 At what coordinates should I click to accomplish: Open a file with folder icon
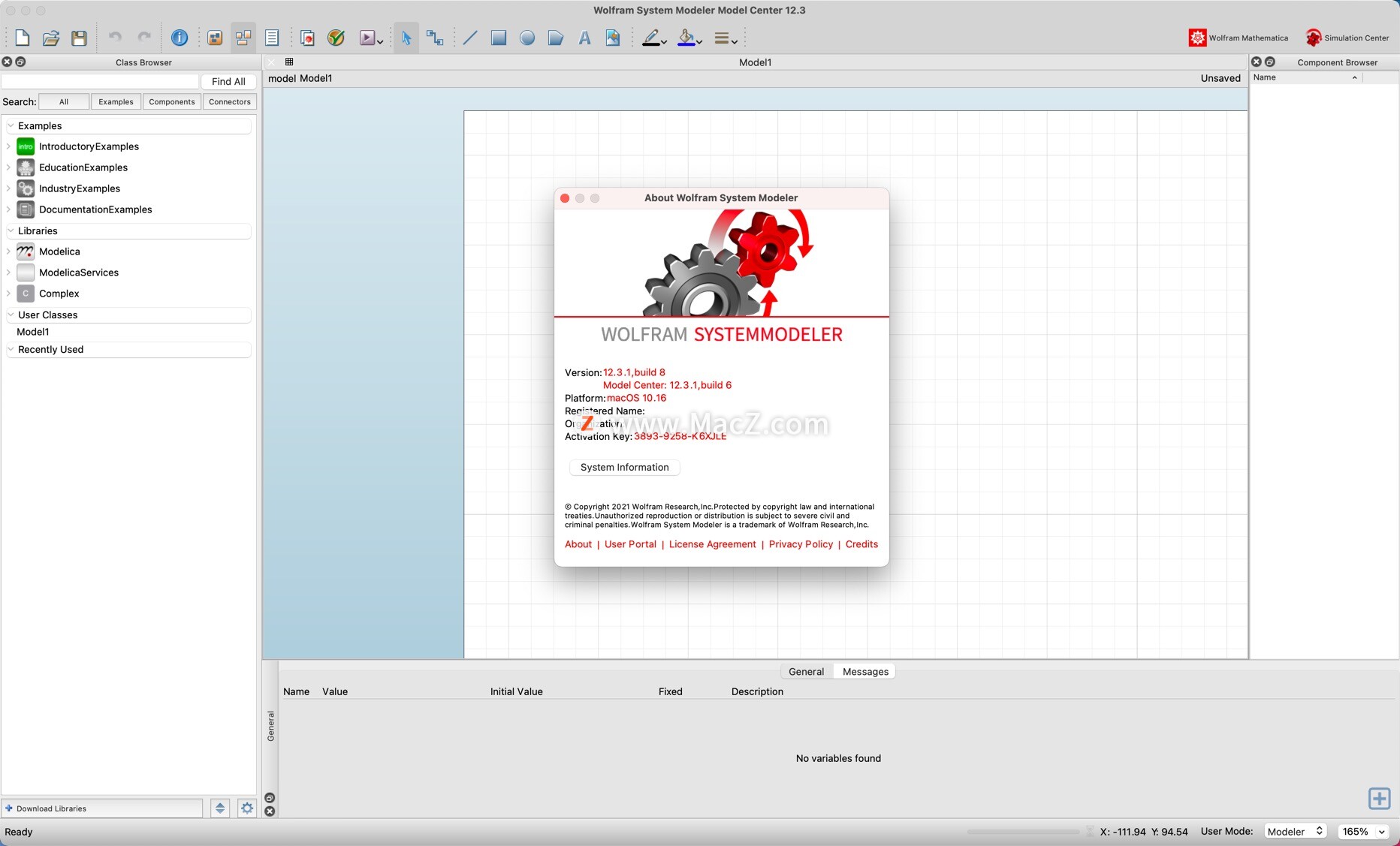pos(51,38)
